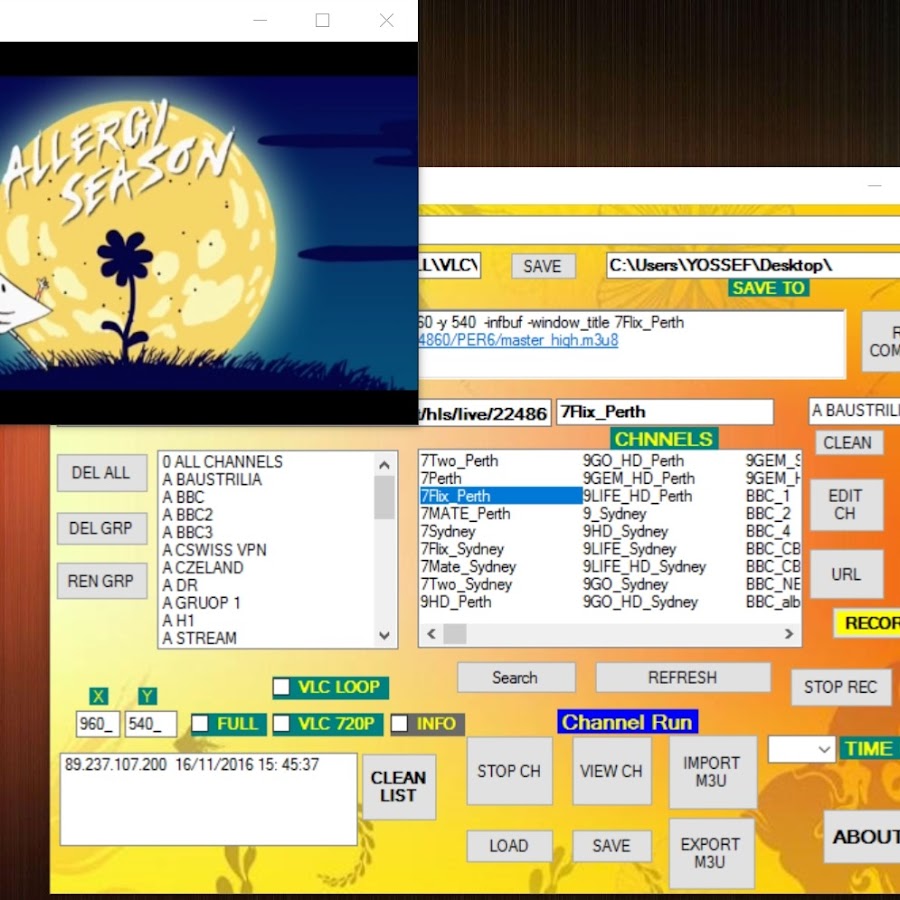
Task: Click the channel list scroll-right arrow
Action: 789,634
